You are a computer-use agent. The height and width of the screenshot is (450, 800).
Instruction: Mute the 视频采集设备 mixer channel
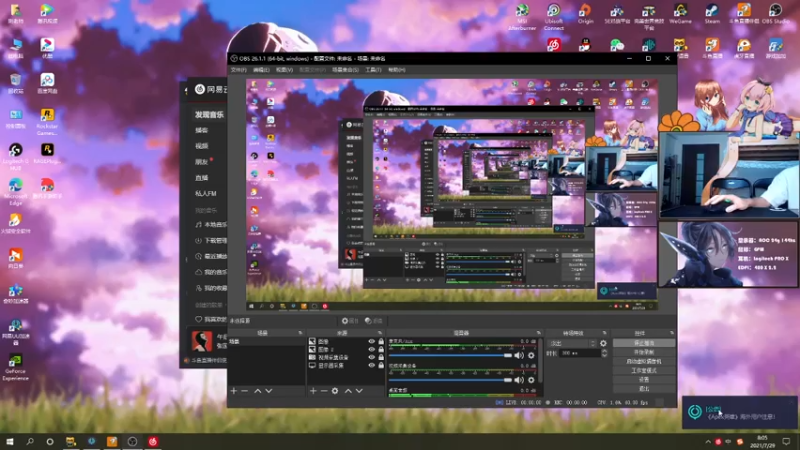click(519, 380)
